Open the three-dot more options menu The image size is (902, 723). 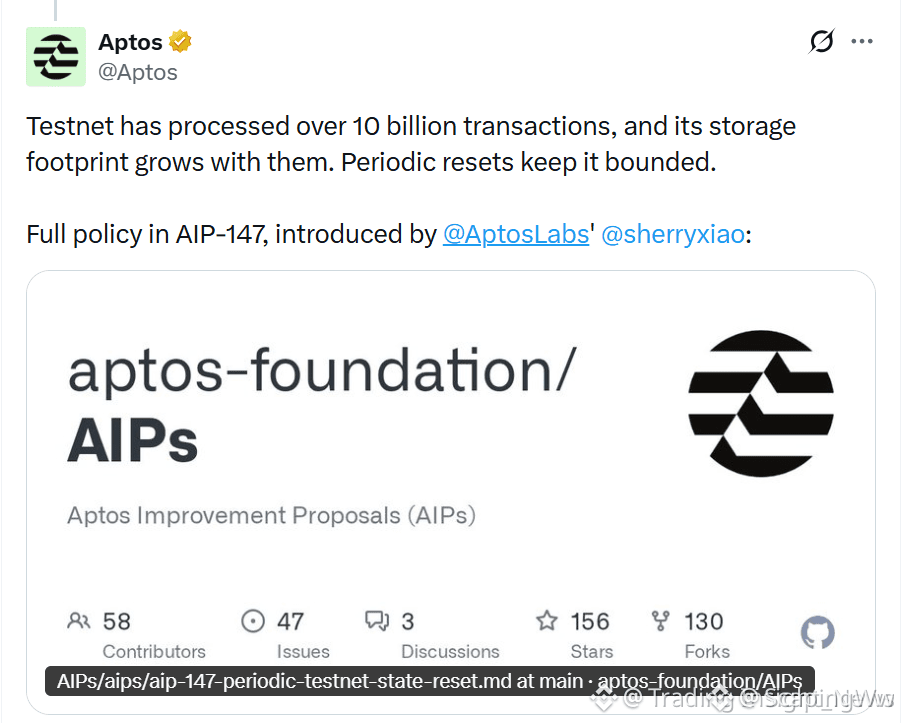coord(862,41)
